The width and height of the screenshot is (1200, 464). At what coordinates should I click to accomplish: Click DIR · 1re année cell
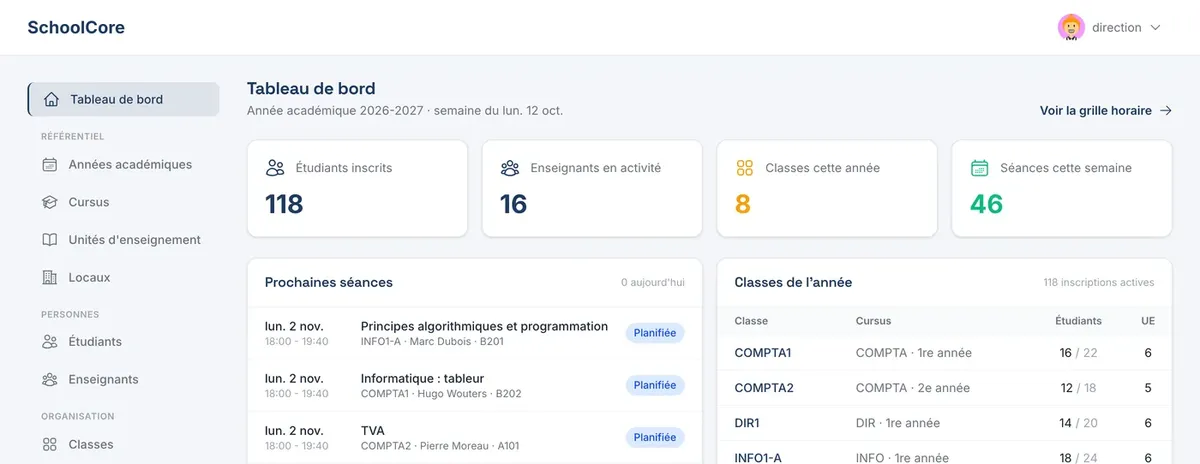[898, 423]
